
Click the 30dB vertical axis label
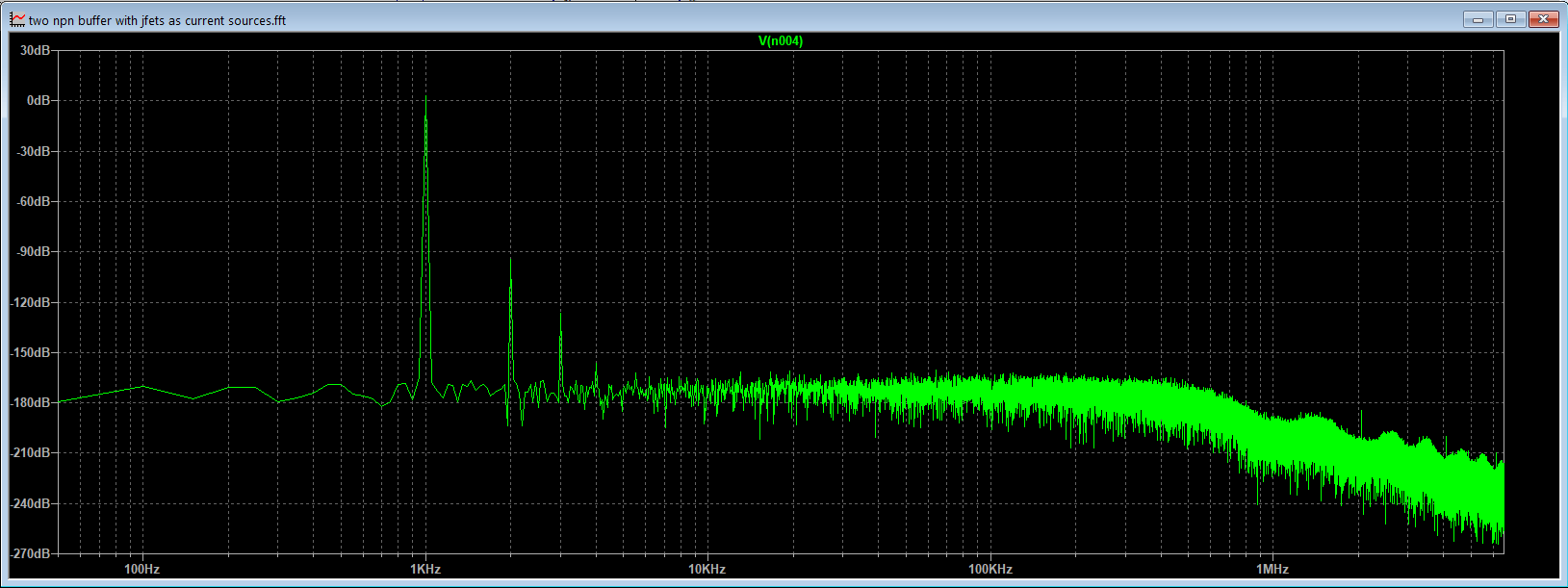click(x=36, y=50)
